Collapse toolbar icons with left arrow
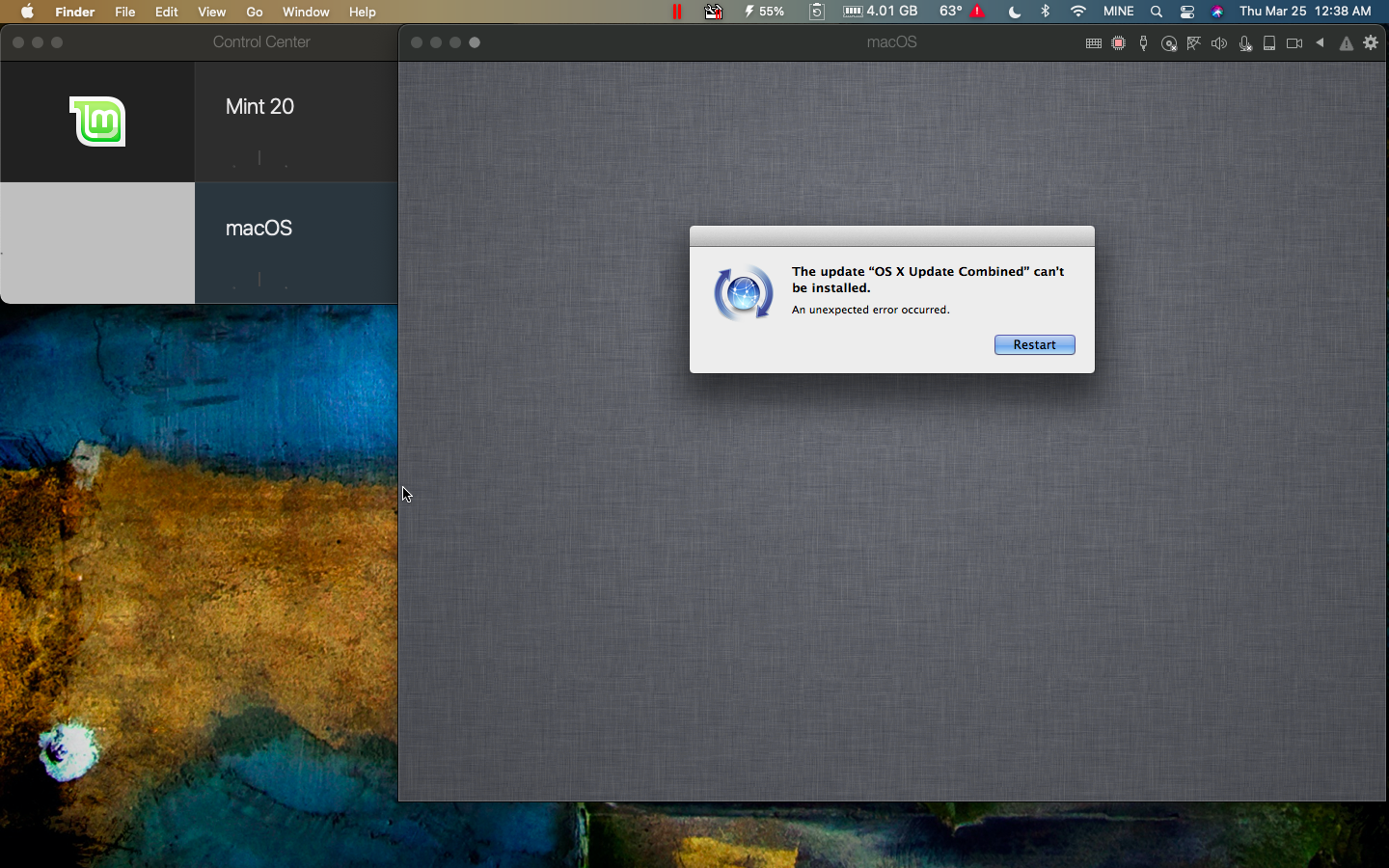 pos(1321,42)
